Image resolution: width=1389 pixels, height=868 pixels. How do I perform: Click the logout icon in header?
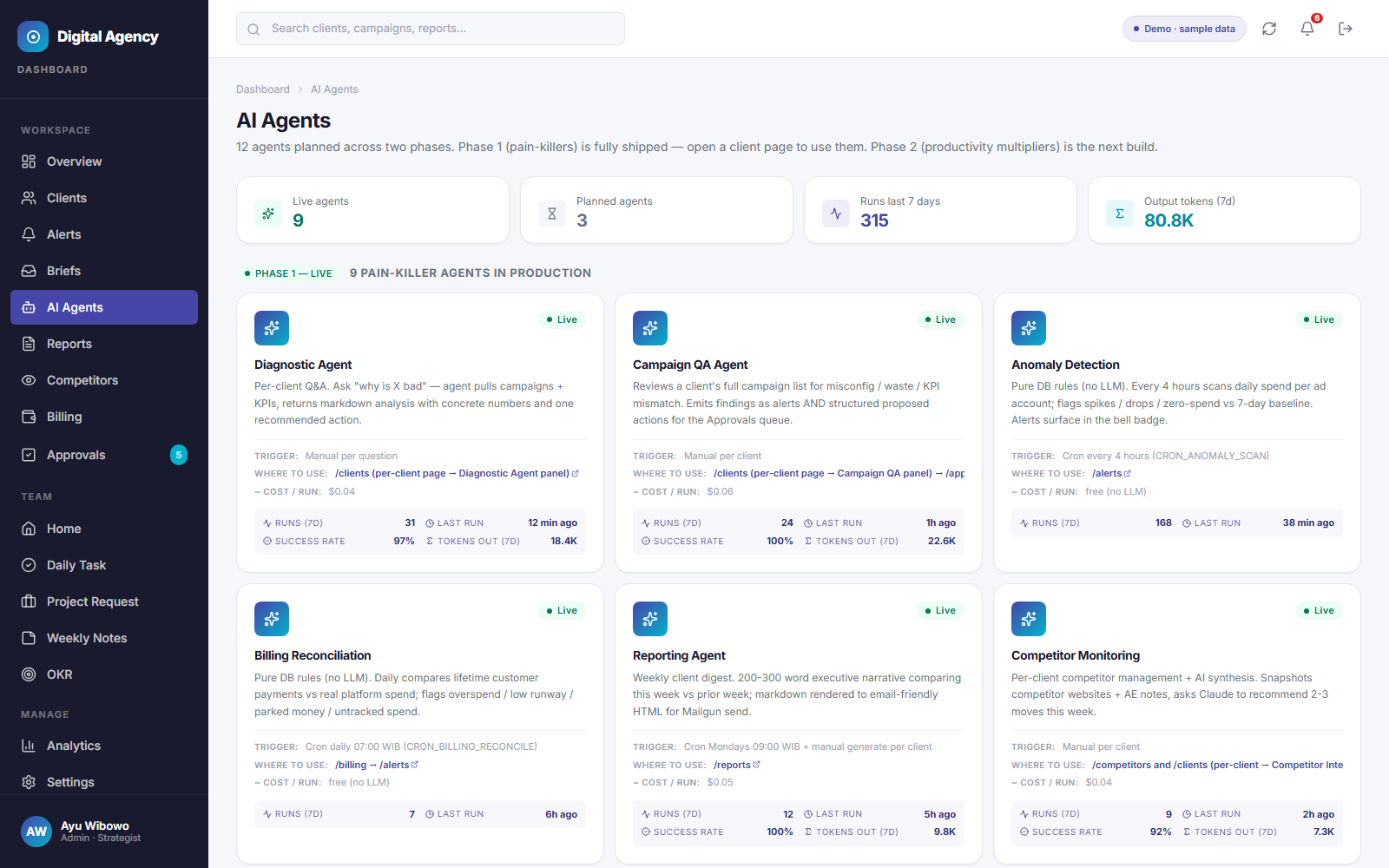[1346, 29]
